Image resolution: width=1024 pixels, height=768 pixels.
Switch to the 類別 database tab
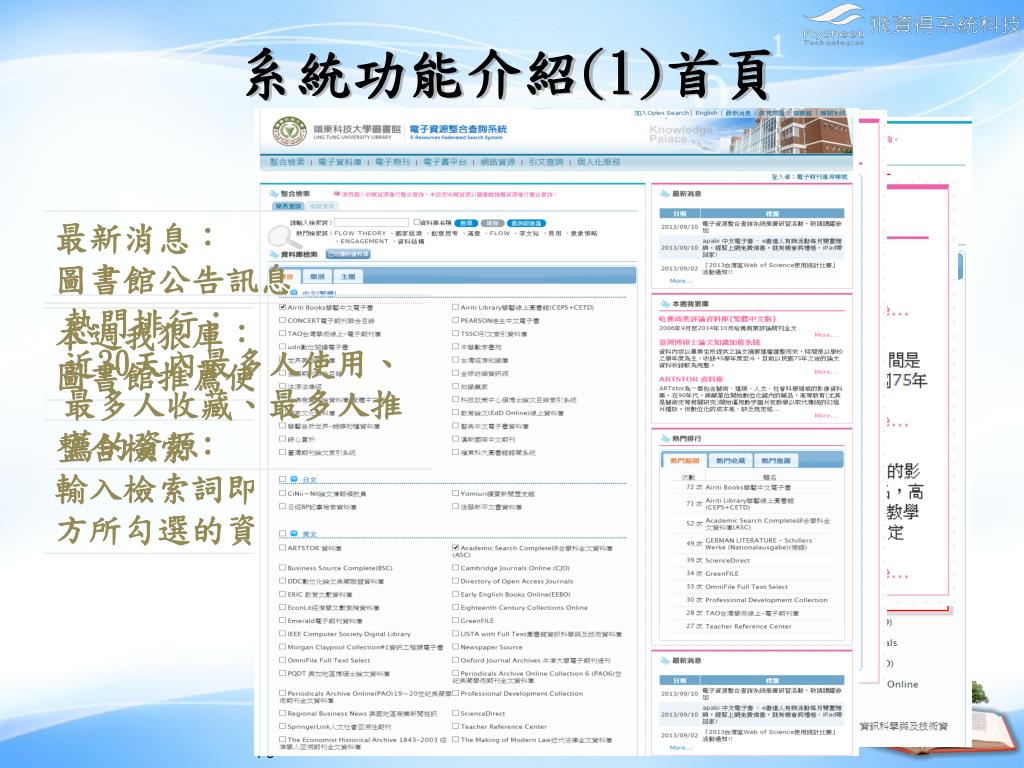(x=317, y=276)
